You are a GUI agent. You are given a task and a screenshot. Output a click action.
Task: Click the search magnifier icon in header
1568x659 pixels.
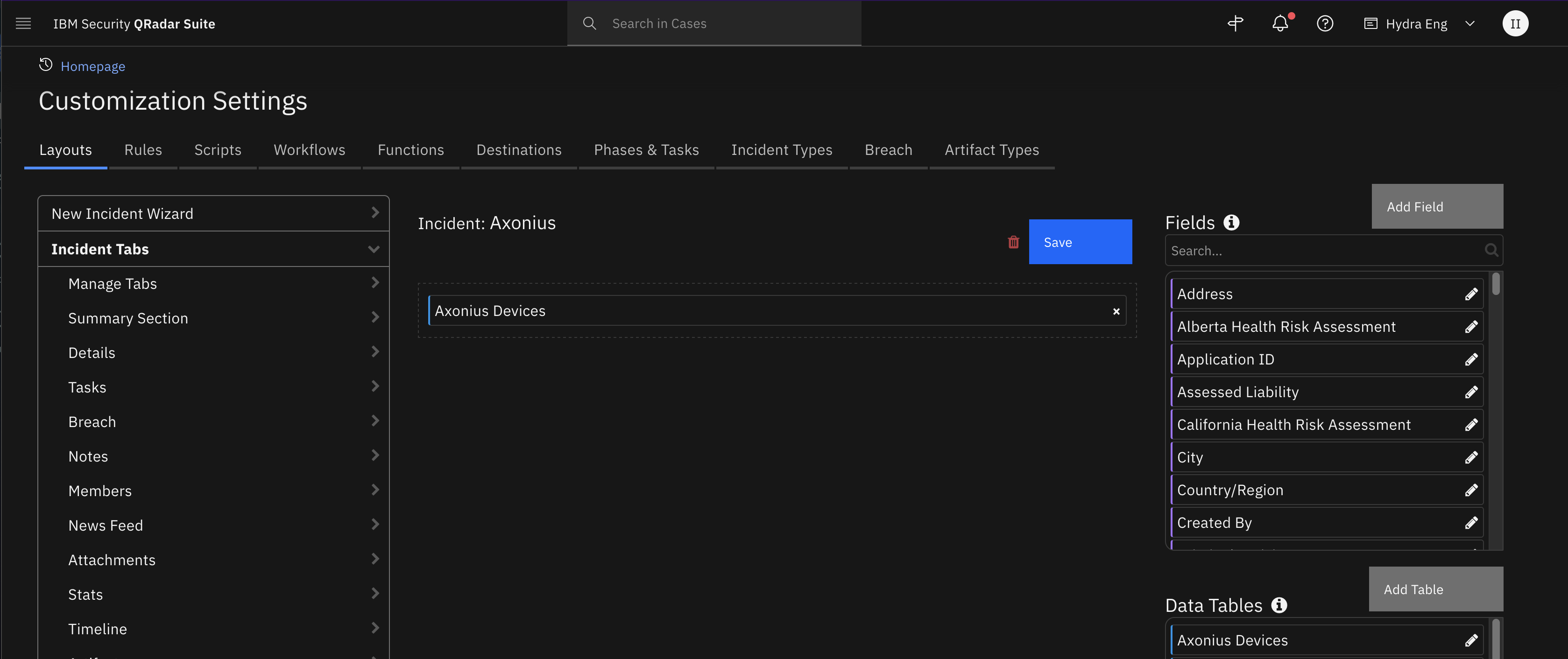pyautogui.click(x=589, y=23)
